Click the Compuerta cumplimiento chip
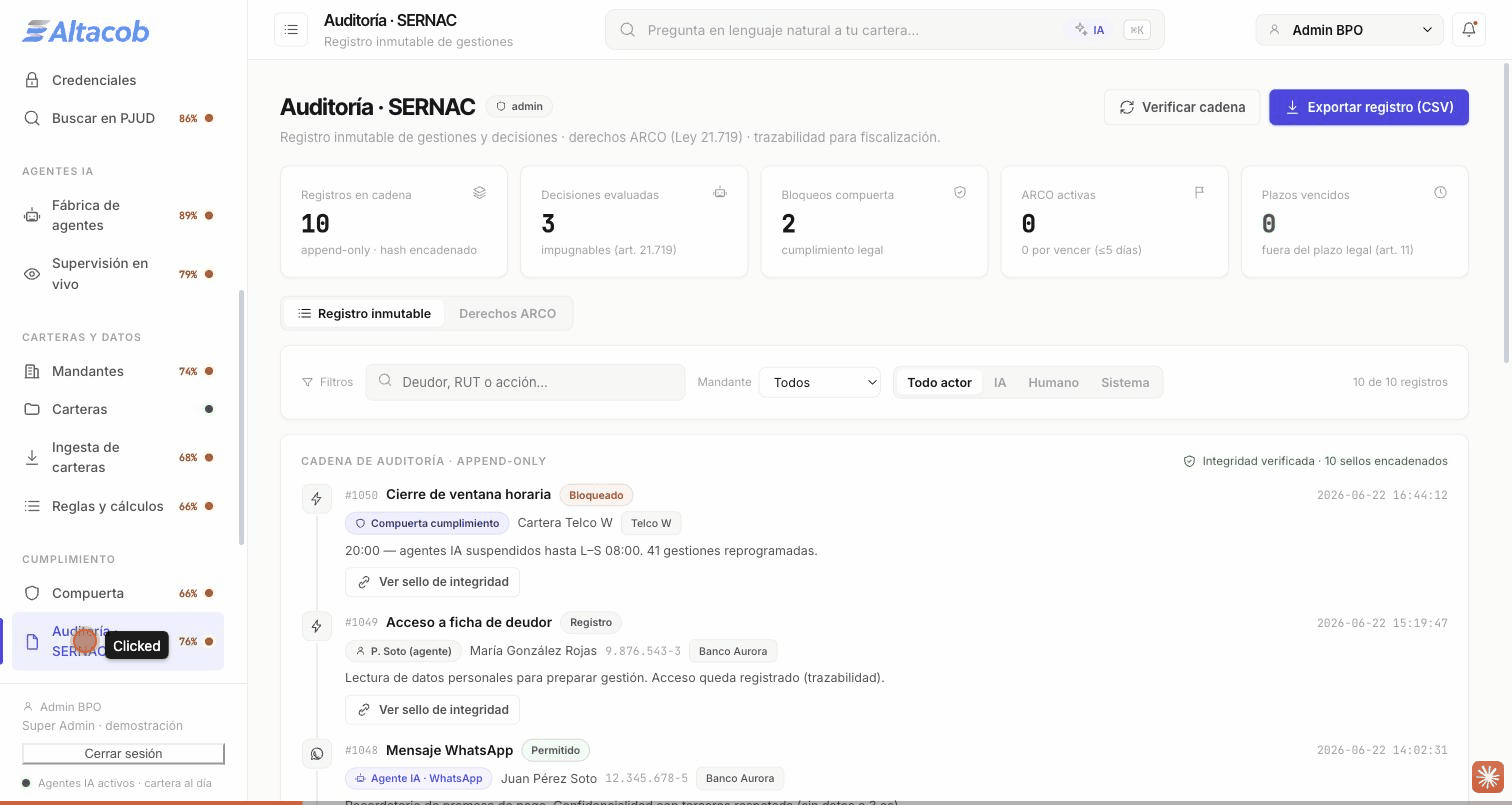The image size is (1512, 805). tap(427, 523)
